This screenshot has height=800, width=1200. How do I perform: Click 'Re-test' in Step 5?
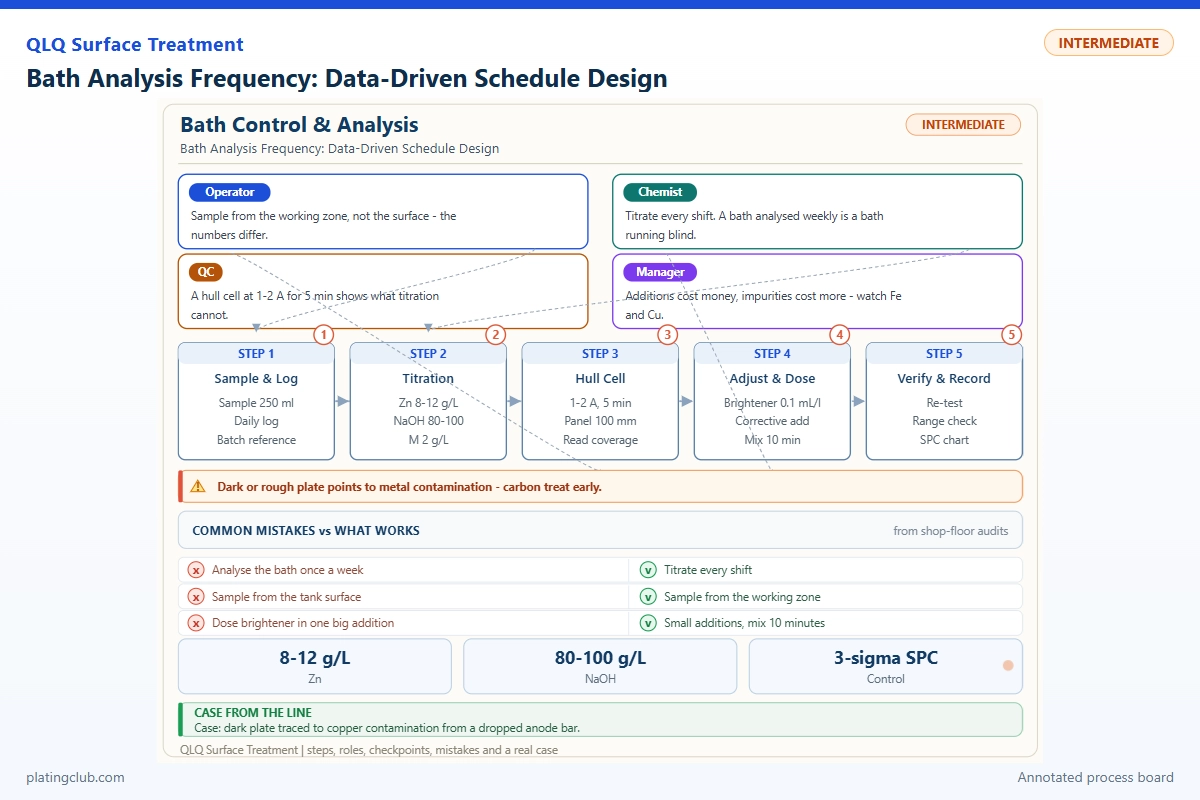tap(944, 403)
